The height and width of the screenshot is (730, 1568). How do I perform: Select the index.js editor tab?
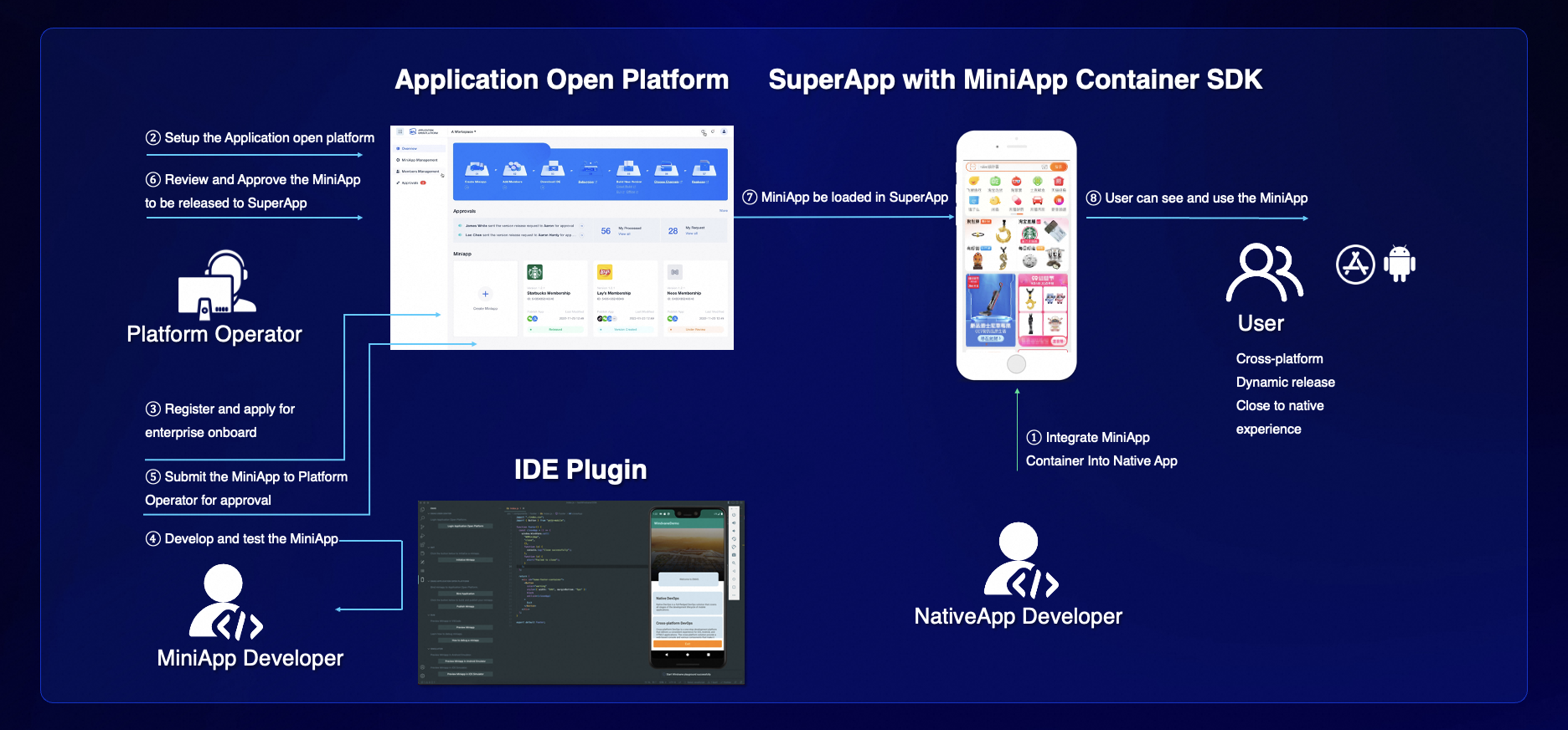pos(513,508)
